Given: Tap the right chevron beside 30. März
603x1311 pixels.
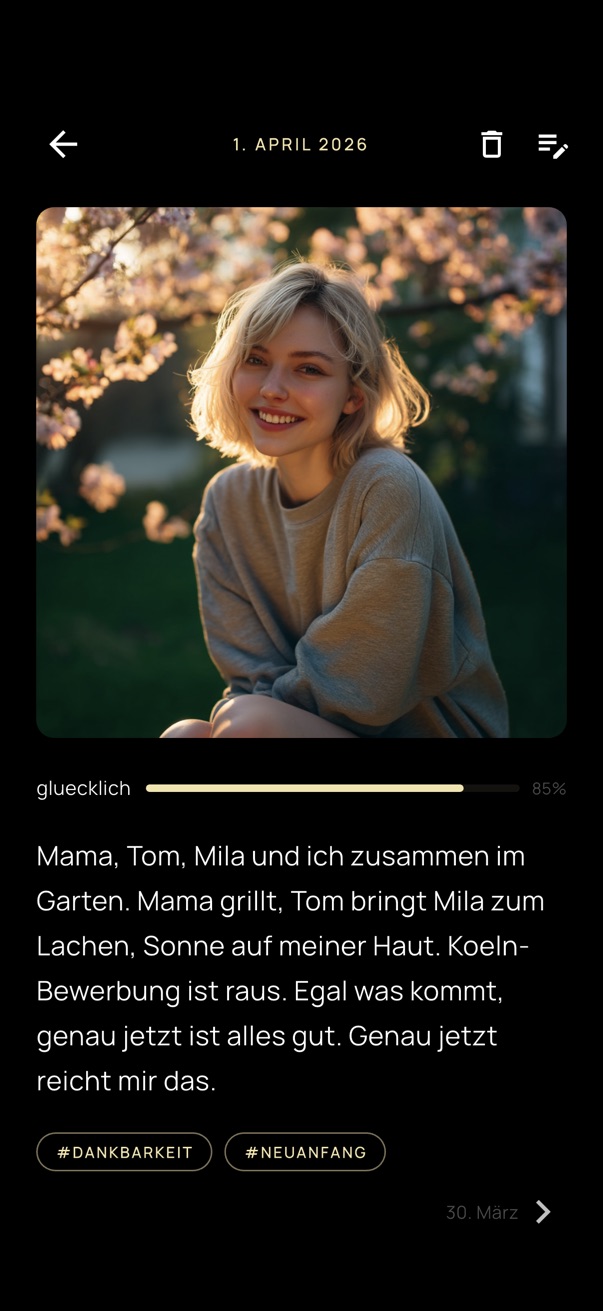Looking at the screenshot, I should (x=543, y=1212).
